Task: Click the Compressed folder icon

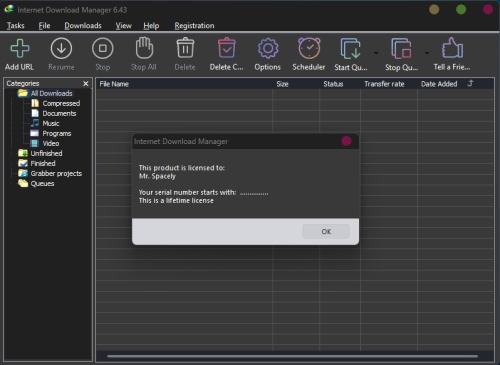Action: pyautogui.click(x=35, y=103)
